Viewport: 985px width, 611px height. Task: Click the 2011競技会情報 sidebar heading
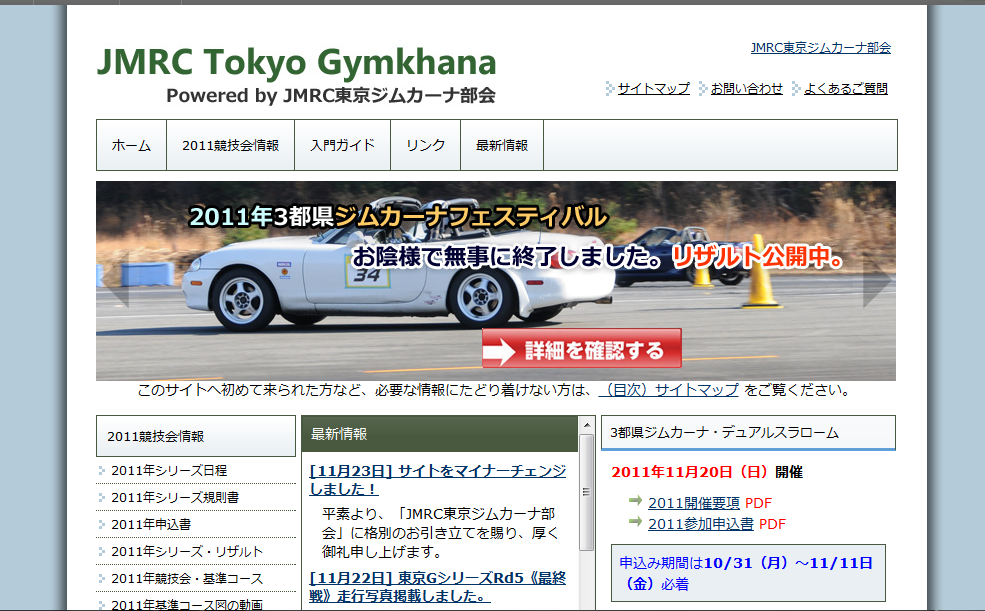[x=196, y=436]
